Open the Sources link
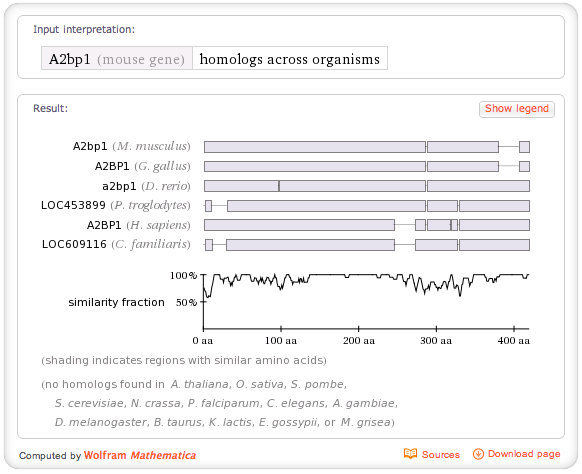Screen dimensions: 582x474 point(441,454)
